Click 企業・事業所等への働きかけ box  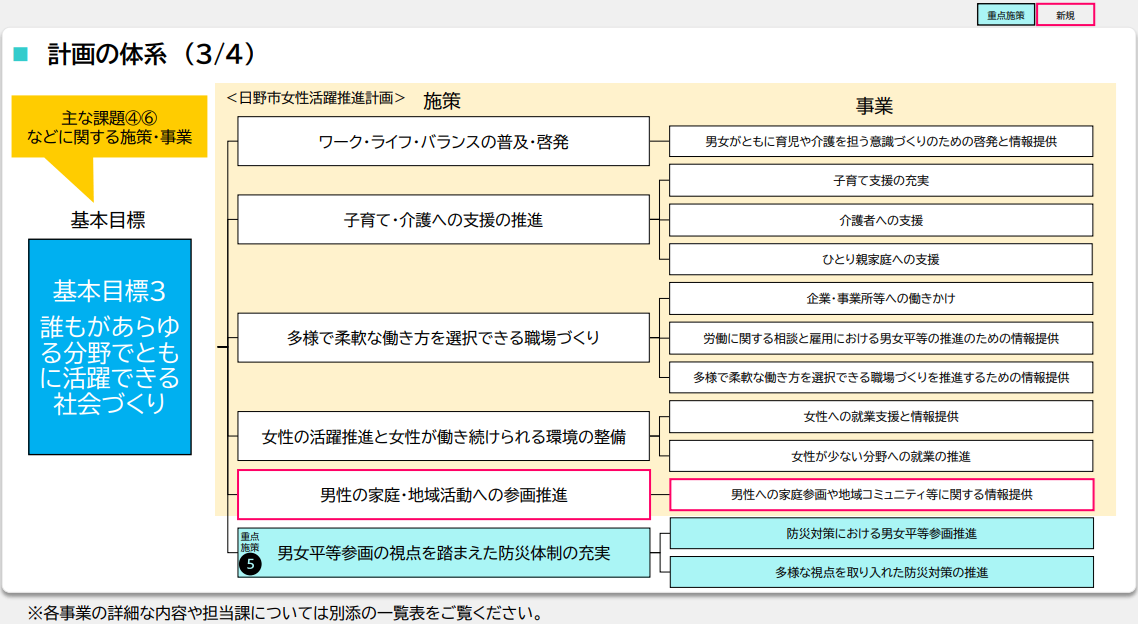click(881, 299)
